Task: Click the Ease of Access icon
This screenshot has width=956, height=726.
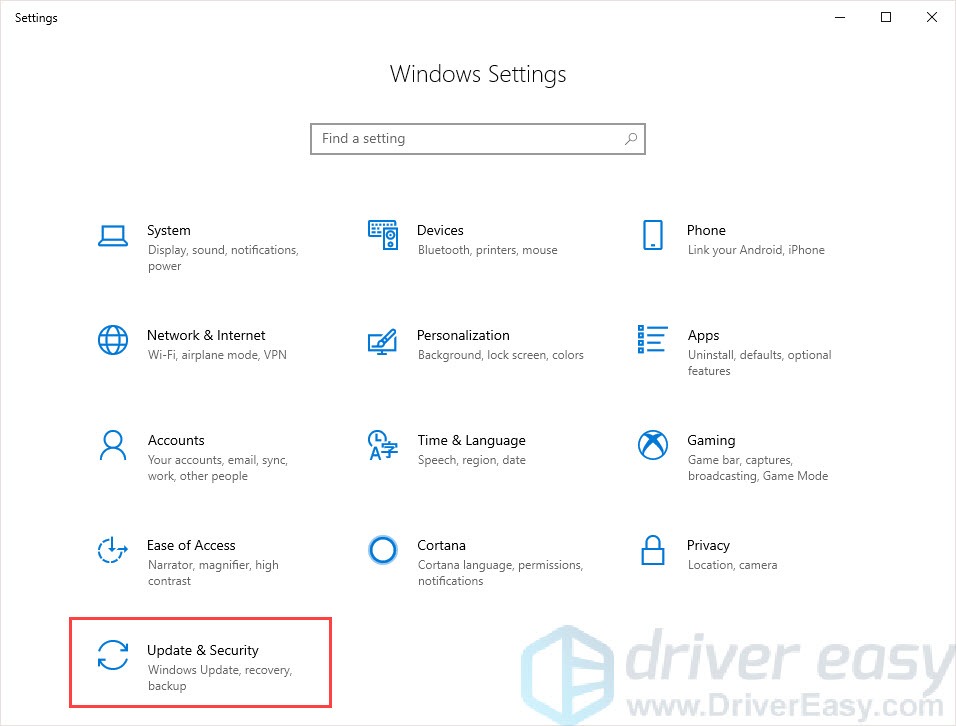Action: pos(113,550)
